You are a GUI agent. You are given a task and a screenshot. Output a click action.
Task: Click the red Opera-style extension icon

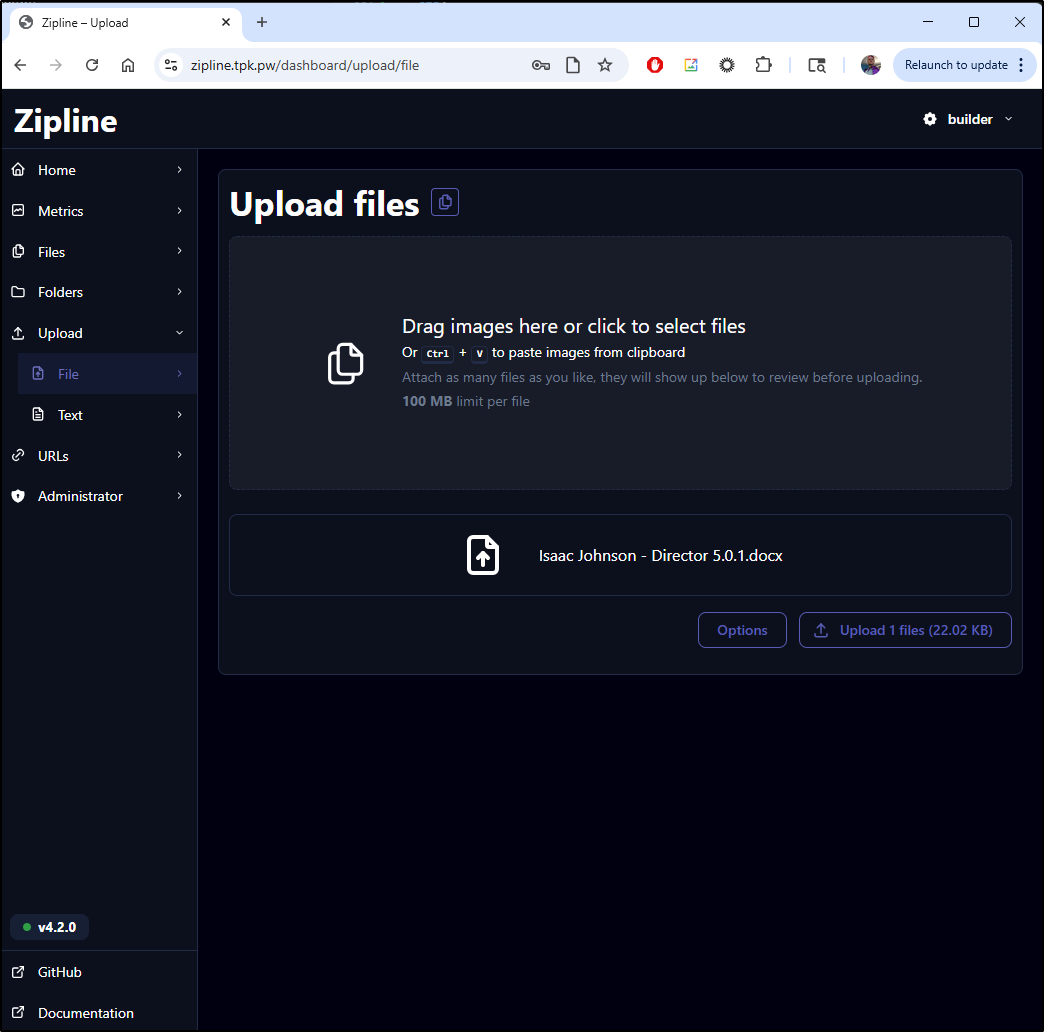[x=655, y=65]
